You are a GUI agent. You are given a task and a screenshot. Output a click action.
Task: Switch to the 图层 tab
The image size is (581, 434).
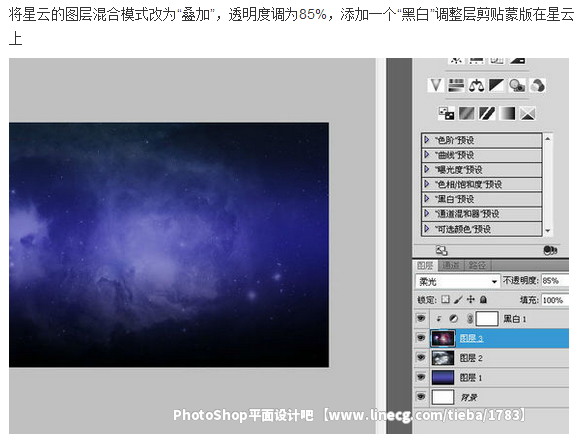(425, 265)
